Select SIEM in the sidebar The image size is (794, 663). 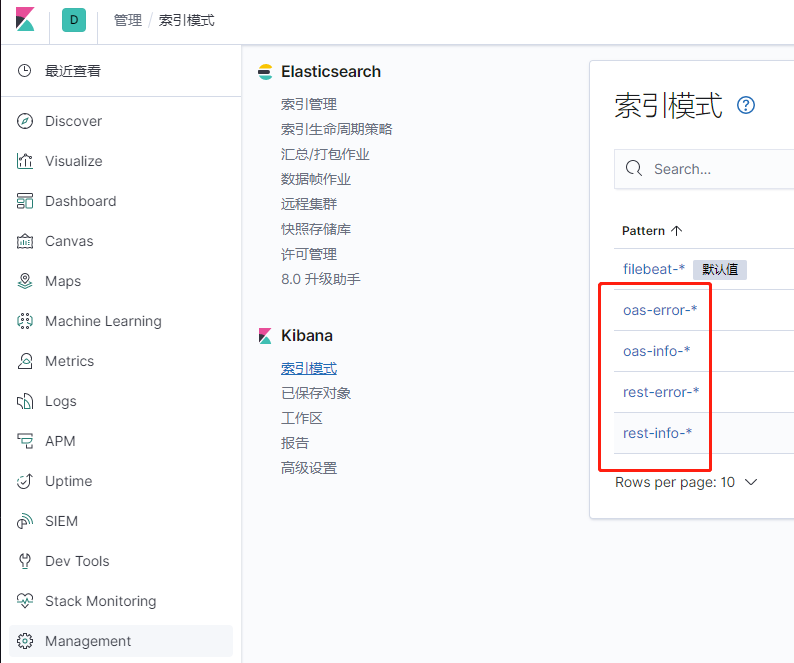point(61,521)
